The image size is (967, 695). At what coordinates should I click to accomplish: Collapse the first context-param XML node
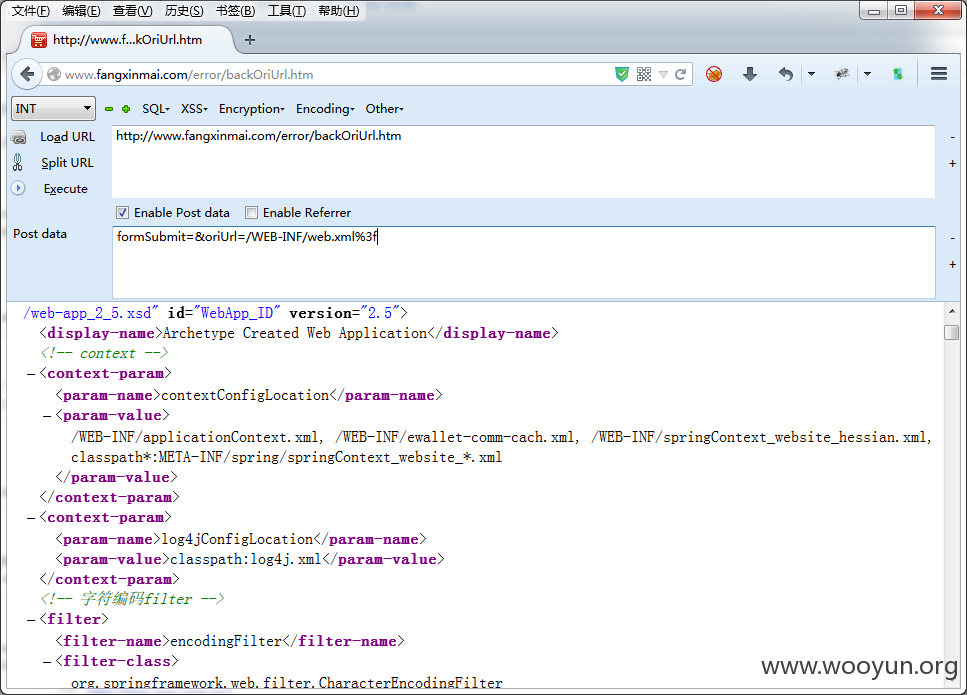pos(31,374)
